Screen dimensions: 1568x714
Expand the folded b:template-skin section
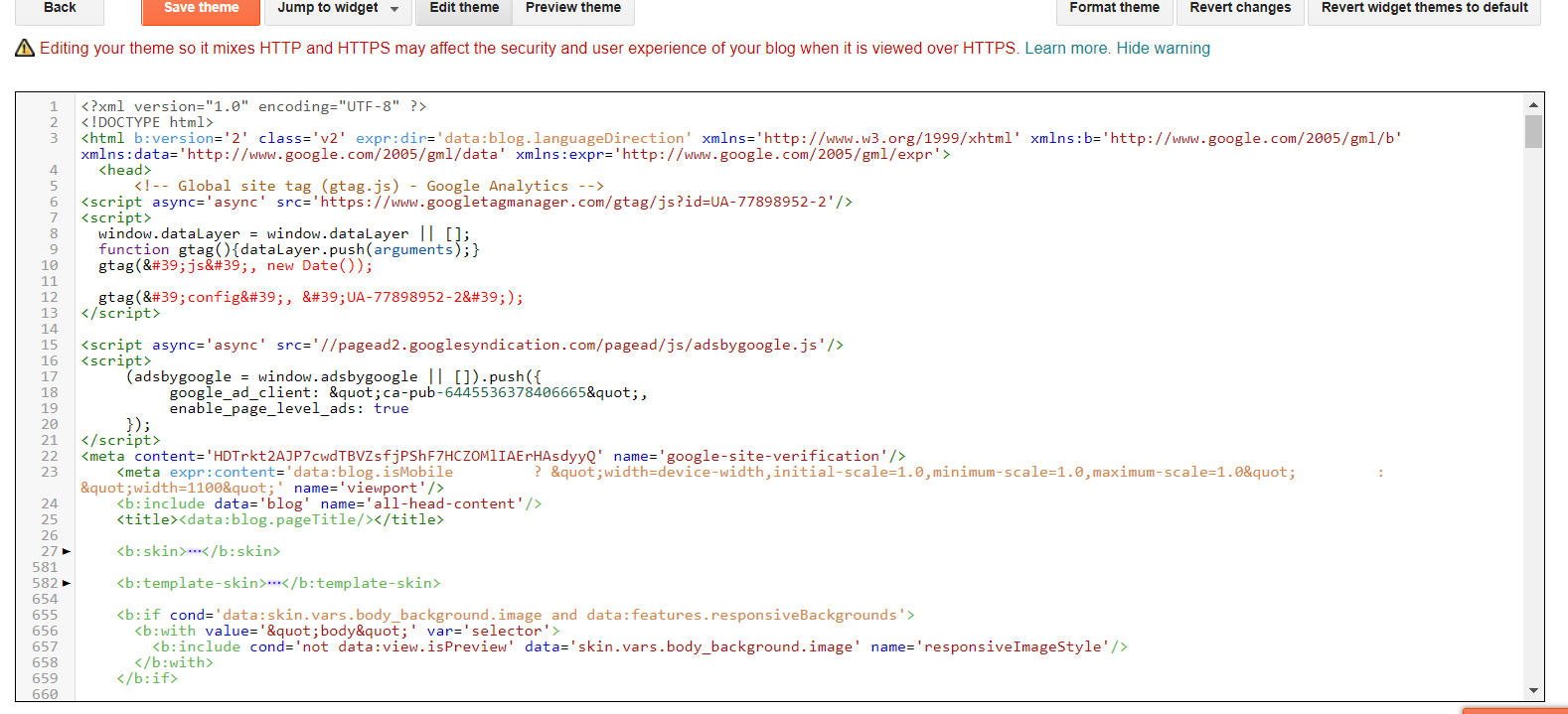(67, 583)
